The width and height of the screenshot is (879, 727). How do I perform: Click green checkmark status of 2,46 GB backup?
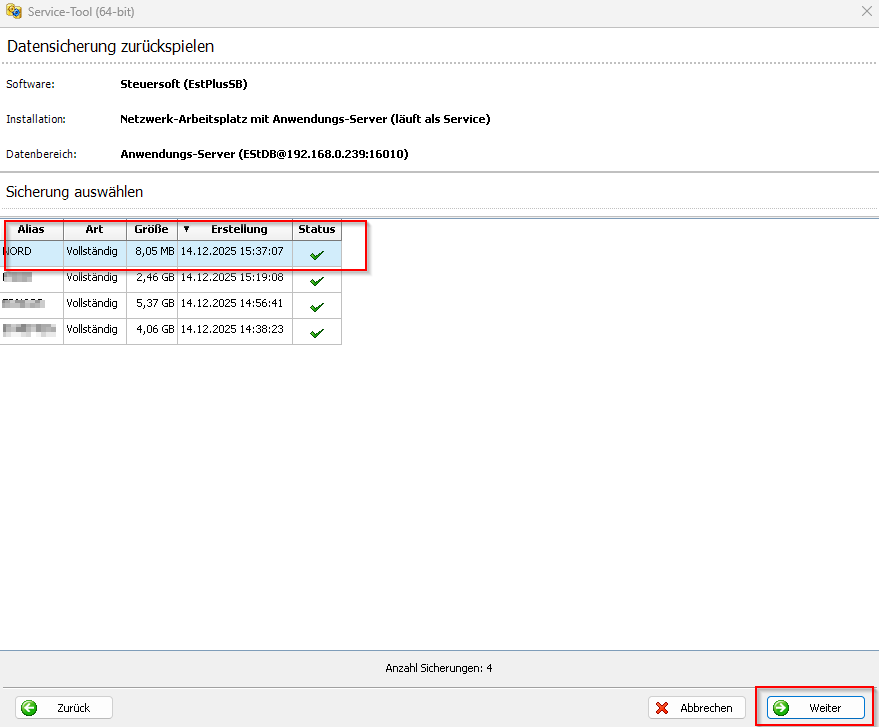(x=317, y=281)
